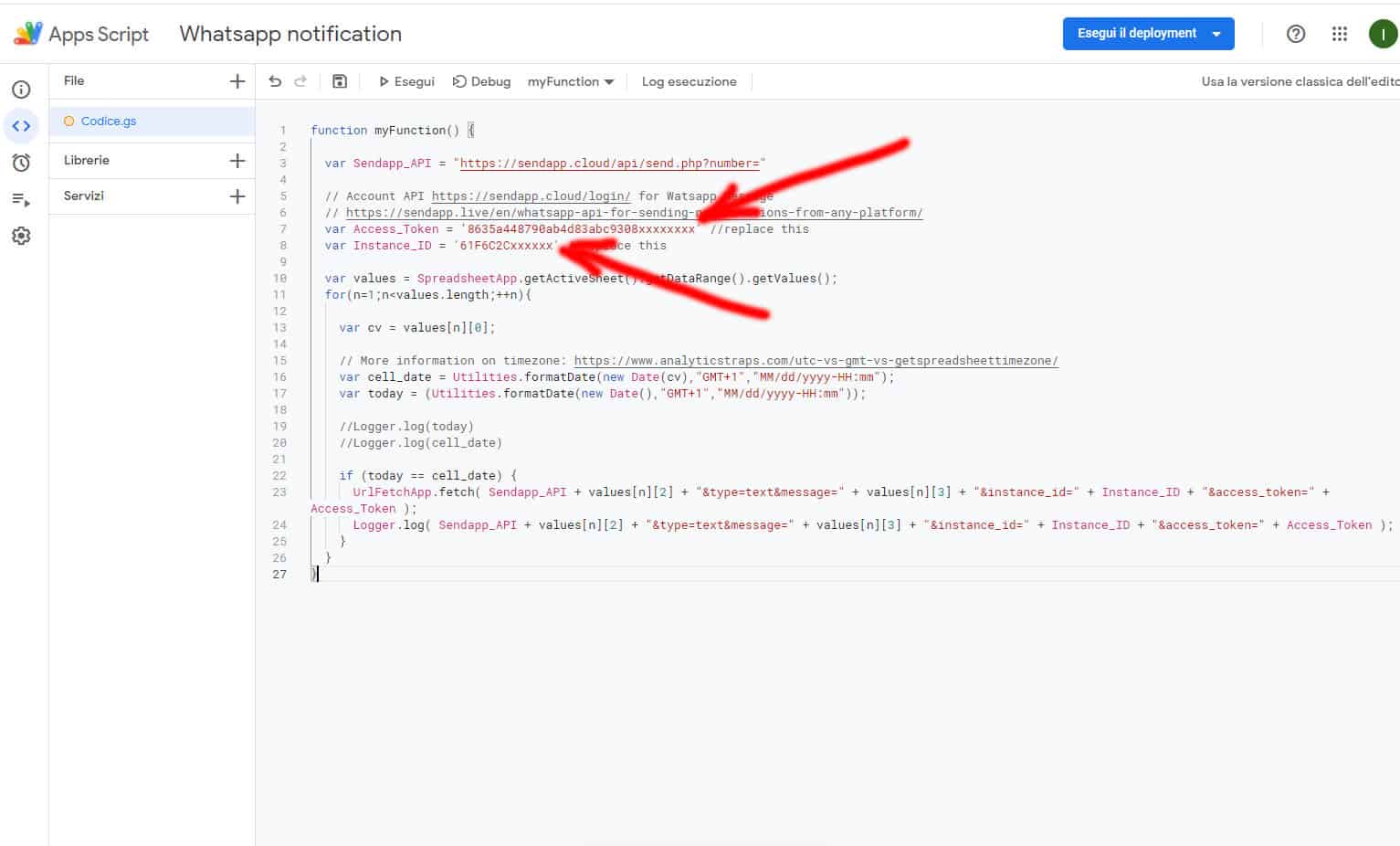This screenshot has width=1400, height=846.
Task: Save project with the floppy disk icon
Action: (340, 81)
